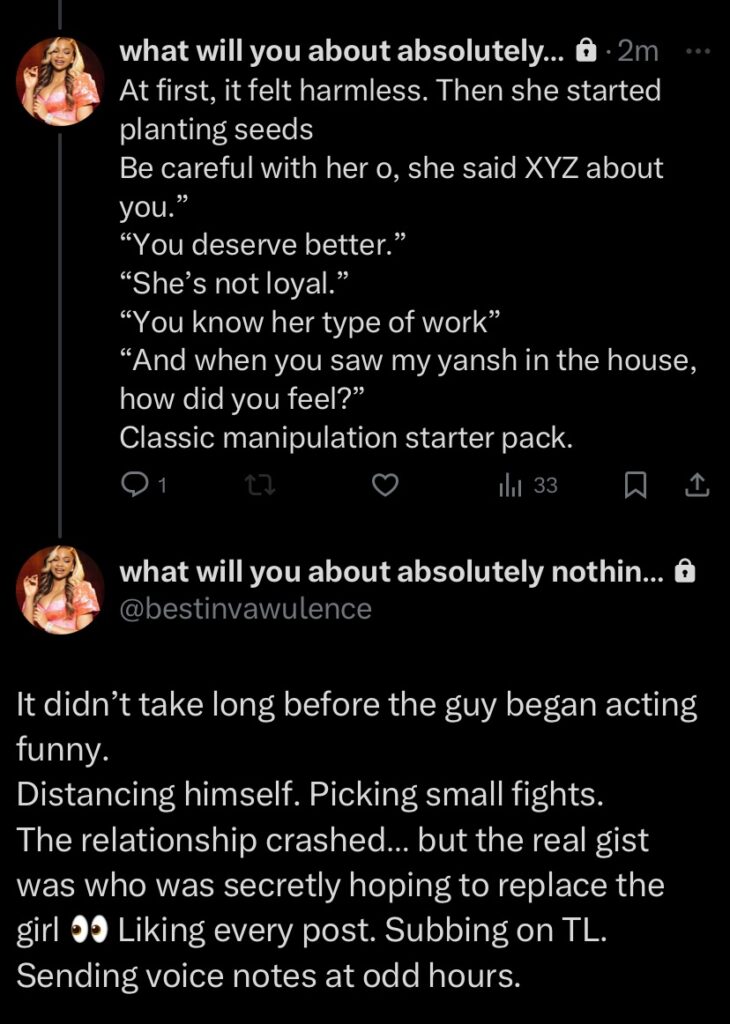
Task: Tap the @bestinvawulence handle
Action: click(245, 608)
